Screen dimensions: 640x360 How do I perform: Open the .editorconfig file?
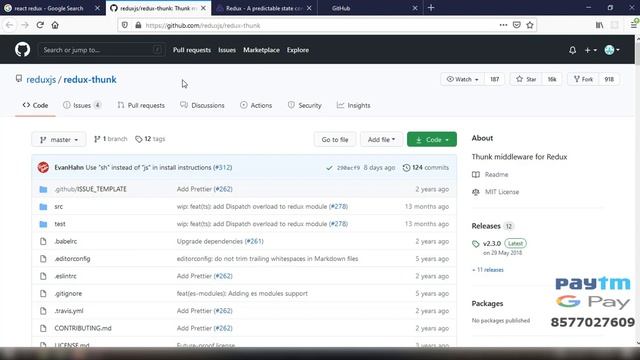(72, 259)
